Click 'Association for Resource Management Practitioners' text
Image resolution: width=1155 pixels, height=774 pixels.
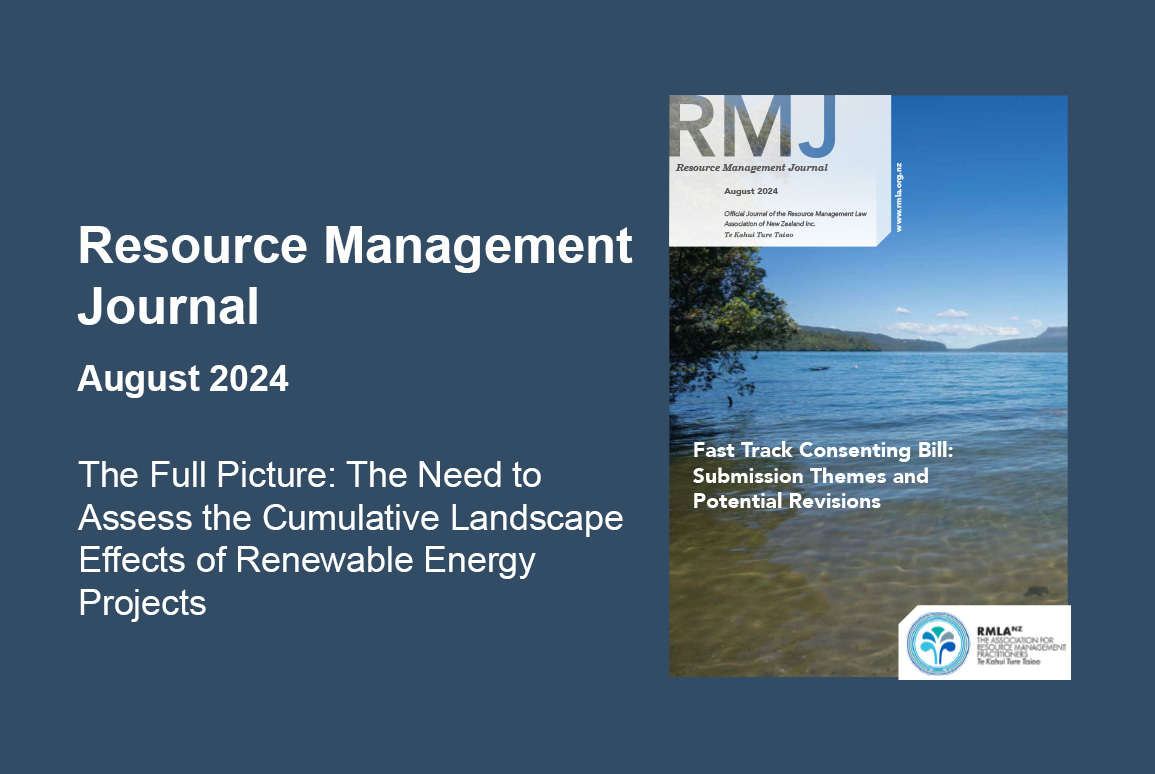click(x=1020, y=649)
